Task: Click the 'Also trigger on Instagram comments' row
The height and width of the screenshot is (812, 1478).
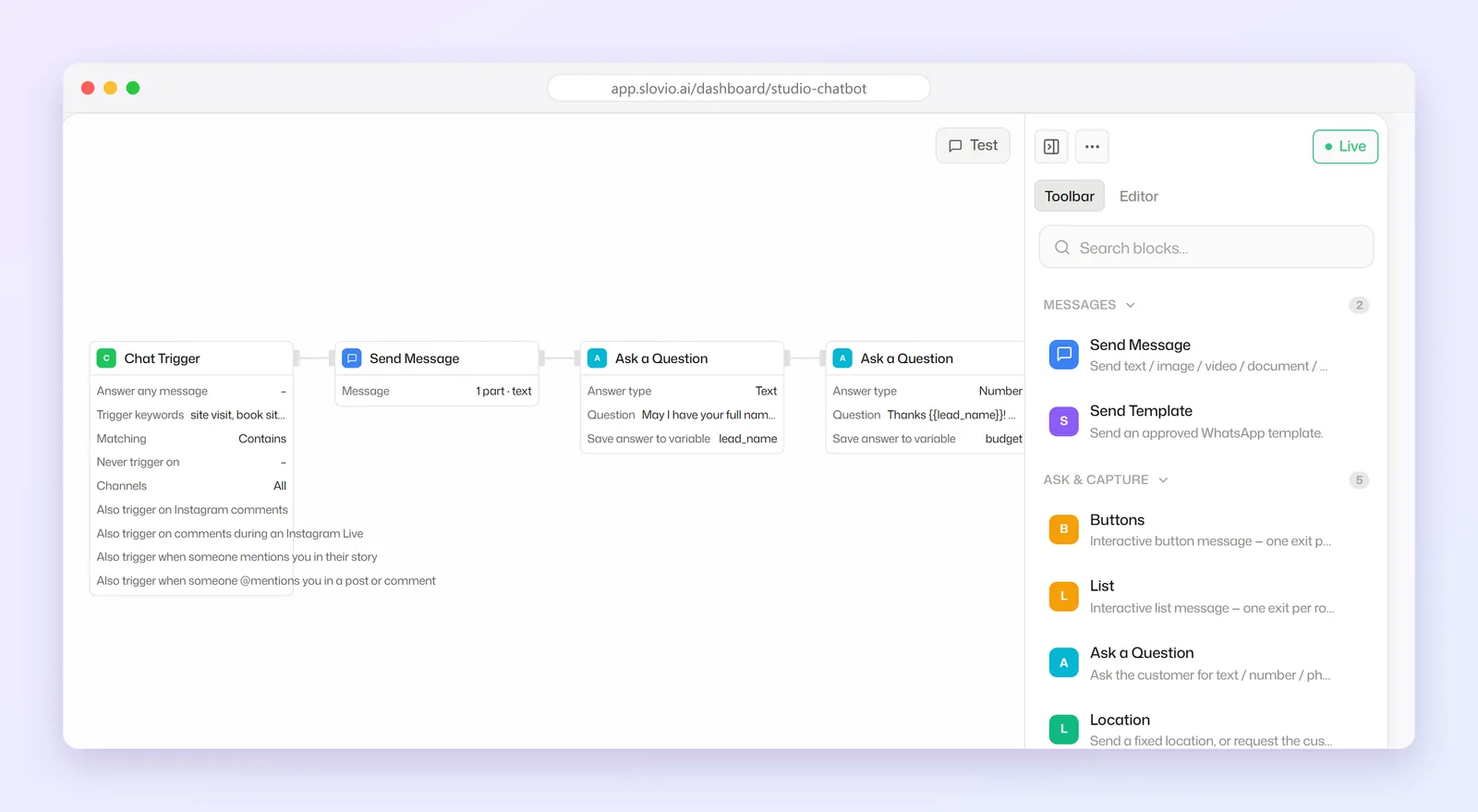Action: point(192,510)
